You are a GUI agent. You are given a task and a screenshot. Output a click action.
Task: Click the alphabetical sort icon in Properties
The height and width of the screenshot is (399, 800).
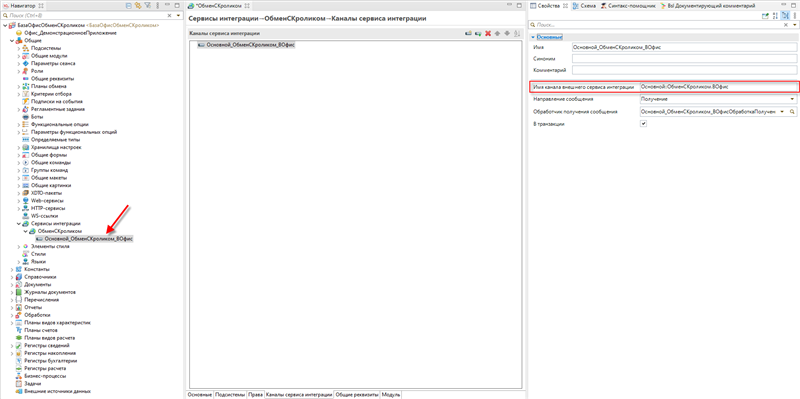(x=776, y=16)
